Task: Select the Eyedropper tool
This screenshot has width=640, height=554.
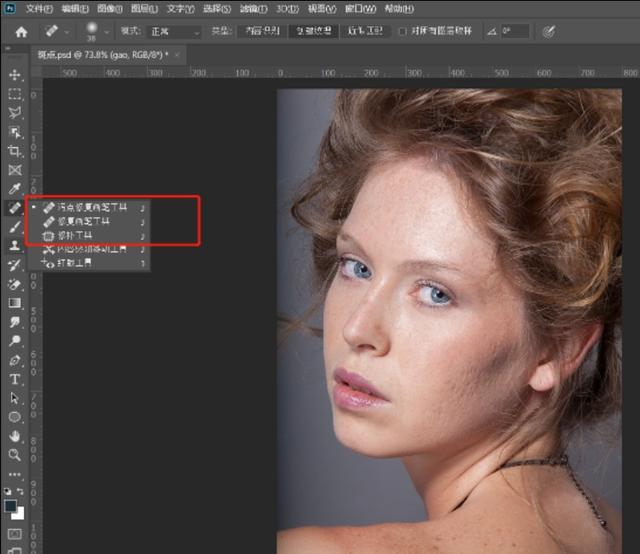Action: [14, 189]
